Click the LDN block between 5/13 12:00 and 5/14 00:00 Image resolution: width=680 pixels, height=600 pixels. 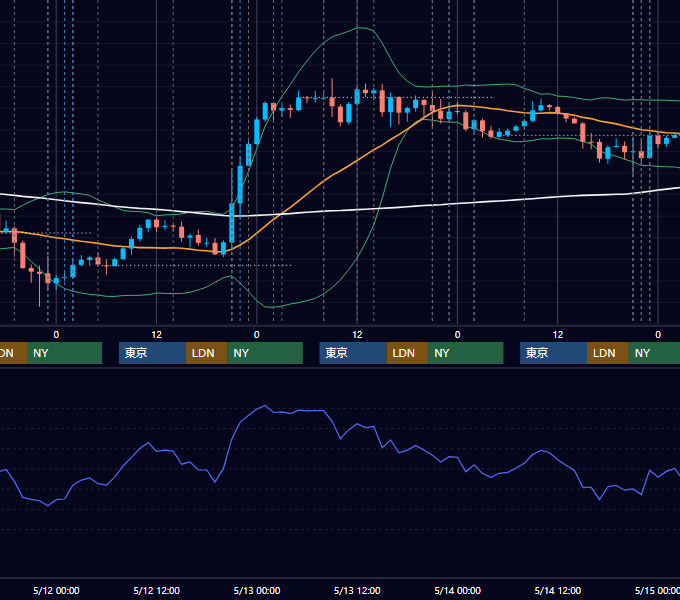(x=407, y=353)
